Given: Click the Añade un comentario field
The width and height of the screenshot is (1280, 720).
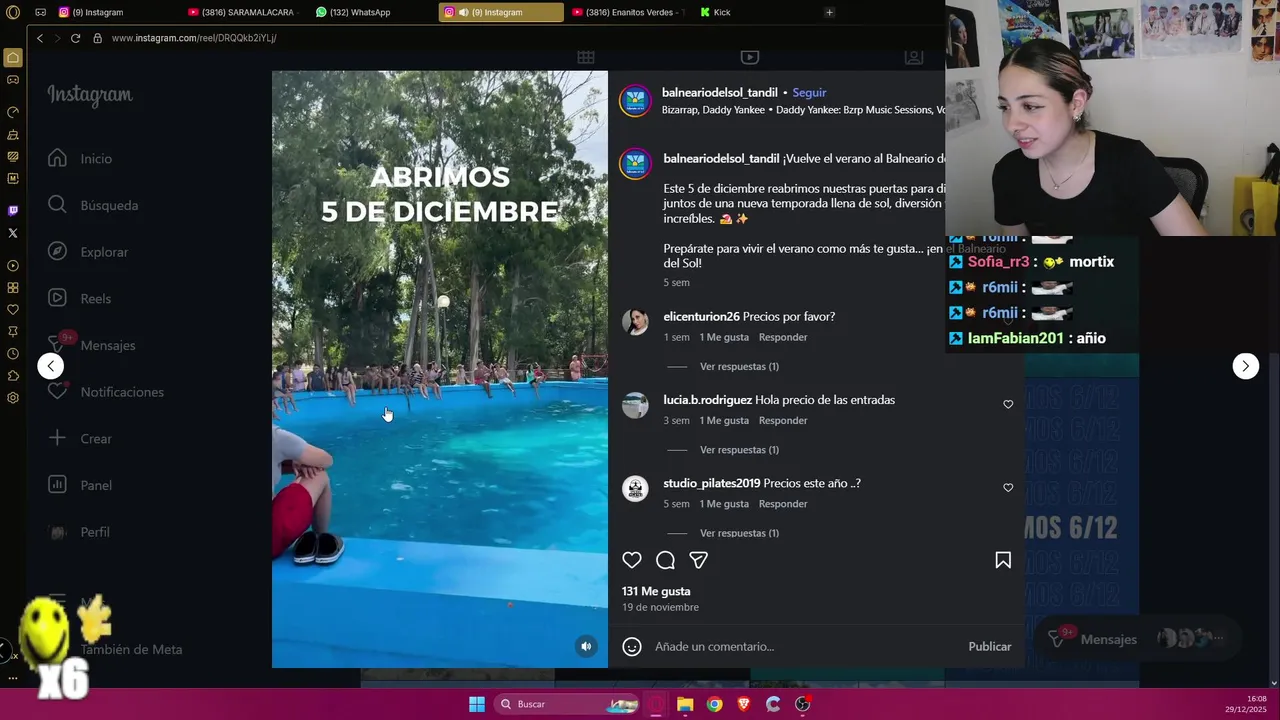Looking at the screenshot, I should tap(805, 647).
